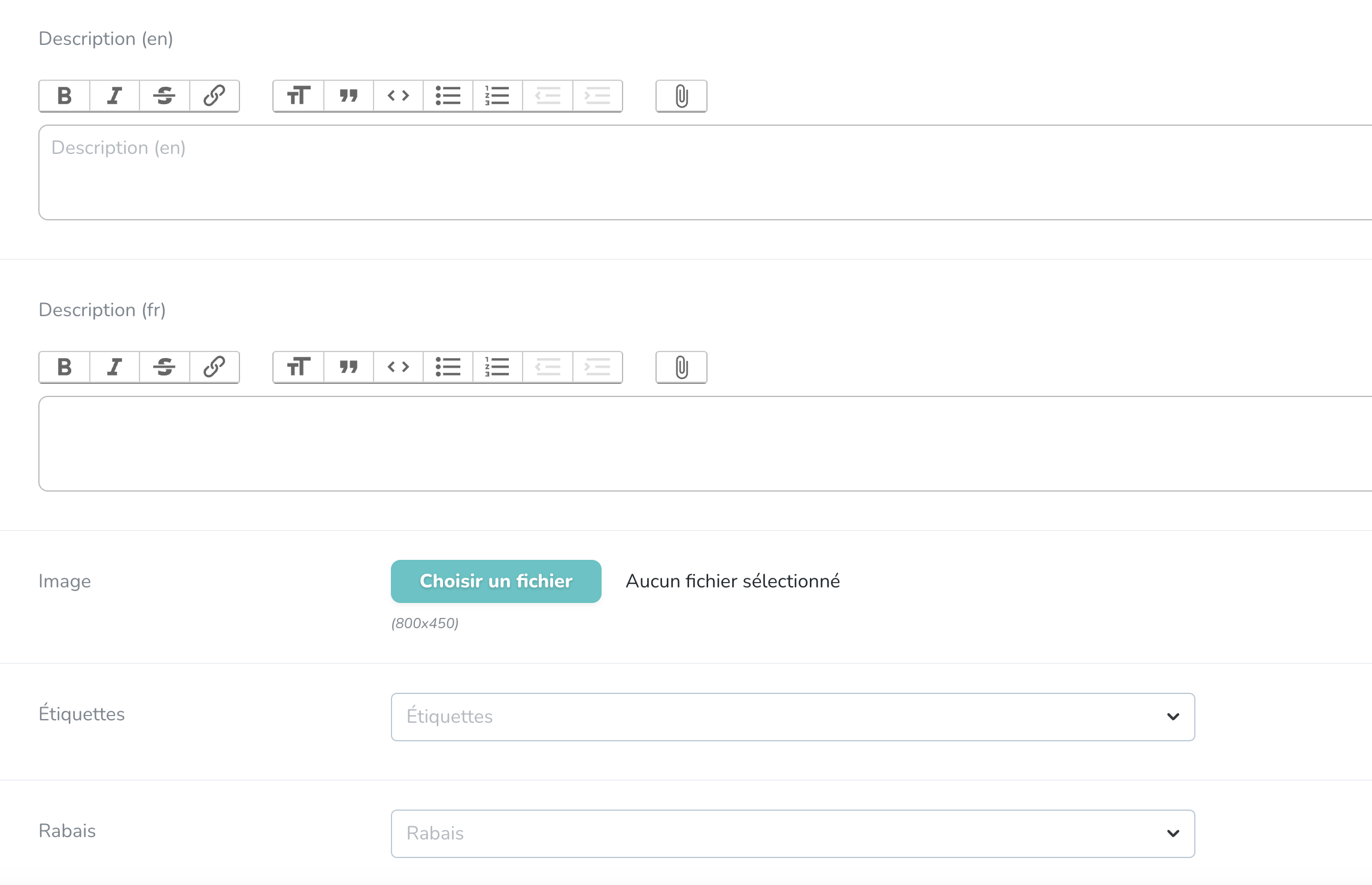This screenshot has height=885, width=1372.
Task: Open the Étiquettes dropdown
Action: point(793,717)
